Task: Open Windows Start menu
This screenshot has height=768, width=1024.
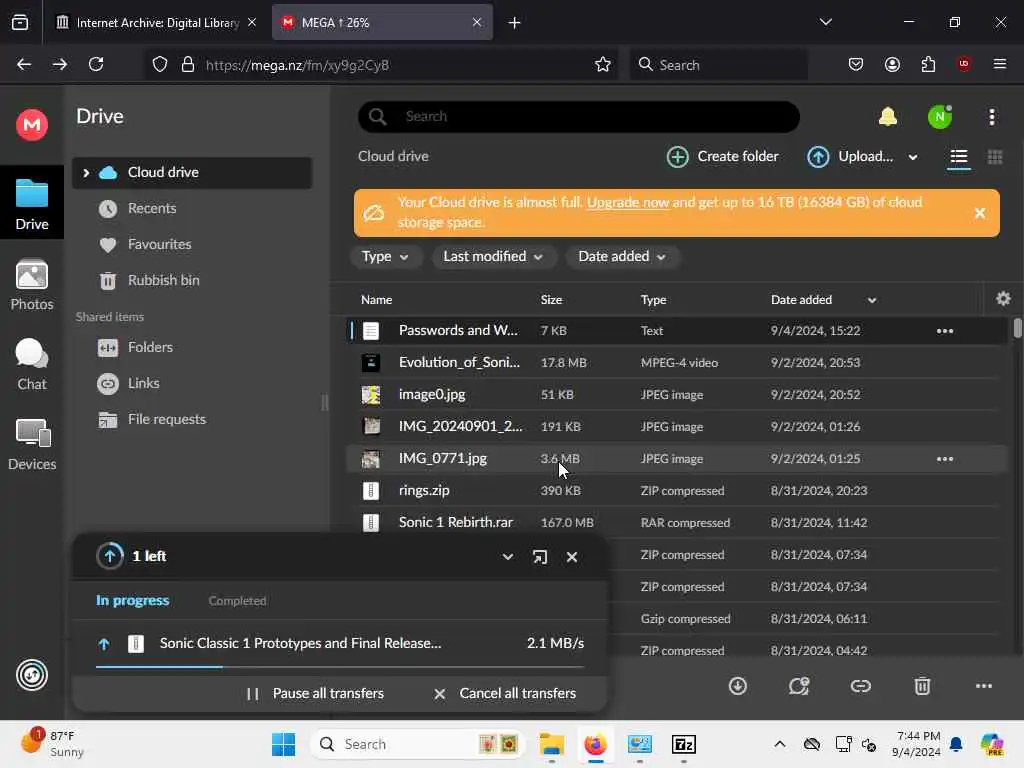Action: tap(283, 744)
